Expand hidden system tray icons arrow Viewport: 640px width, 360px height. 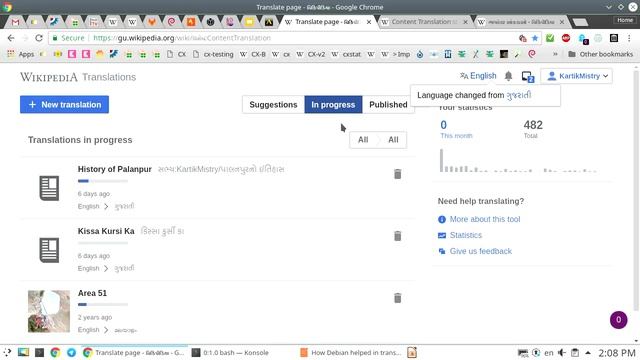coord(588,353)
